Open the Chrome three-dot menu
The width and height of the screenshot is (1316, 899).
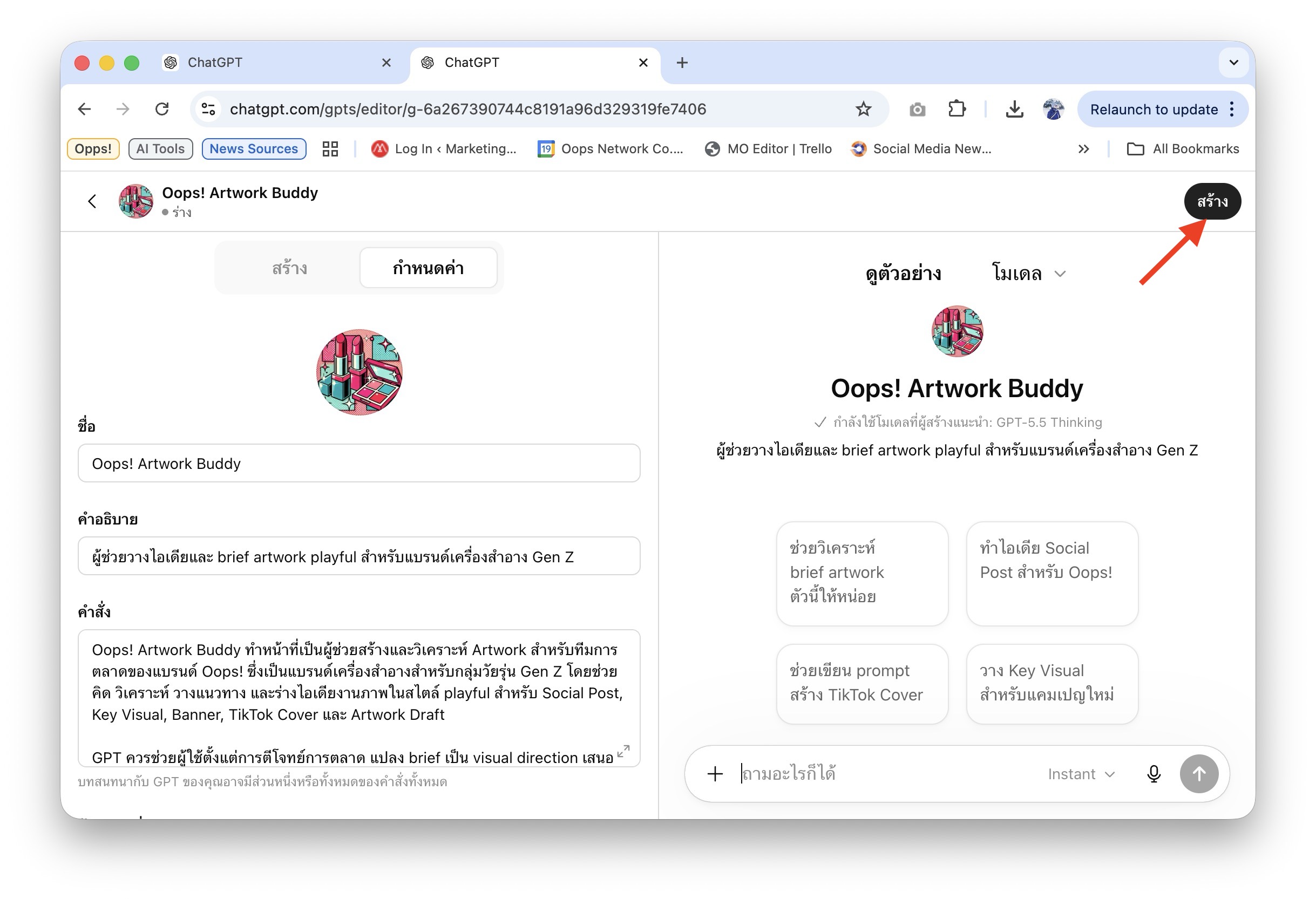pos(1232,109)
